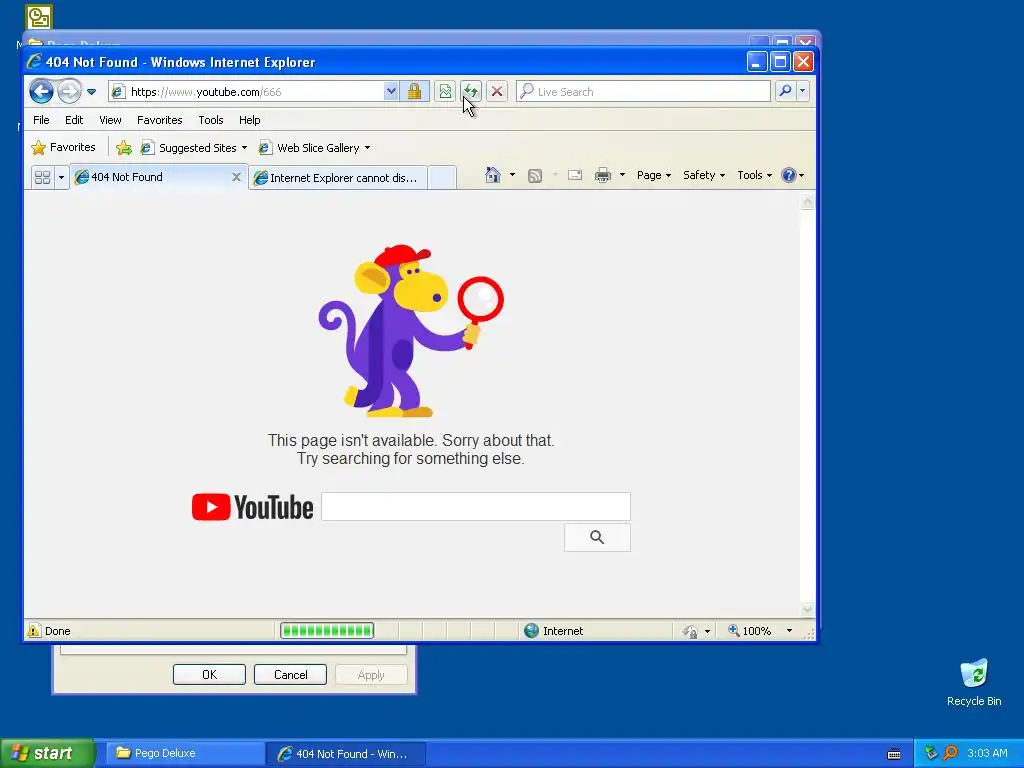Click the blue Help question icon
1024x768 pixels.
pos(789,175)
